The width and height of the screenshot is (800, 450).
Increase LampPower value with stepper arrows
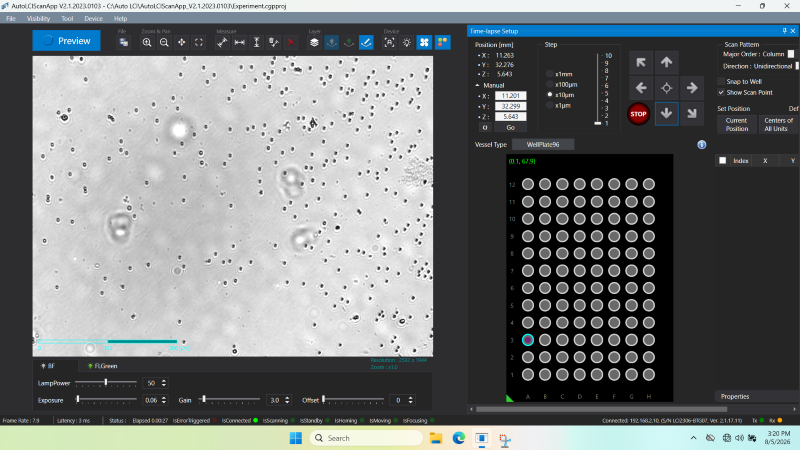(x=164, y=381)
